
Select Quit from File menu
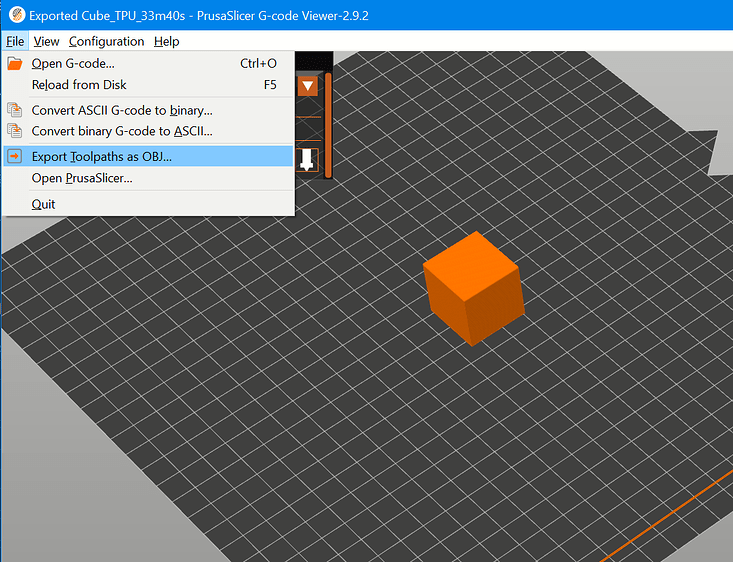(148, 204)
